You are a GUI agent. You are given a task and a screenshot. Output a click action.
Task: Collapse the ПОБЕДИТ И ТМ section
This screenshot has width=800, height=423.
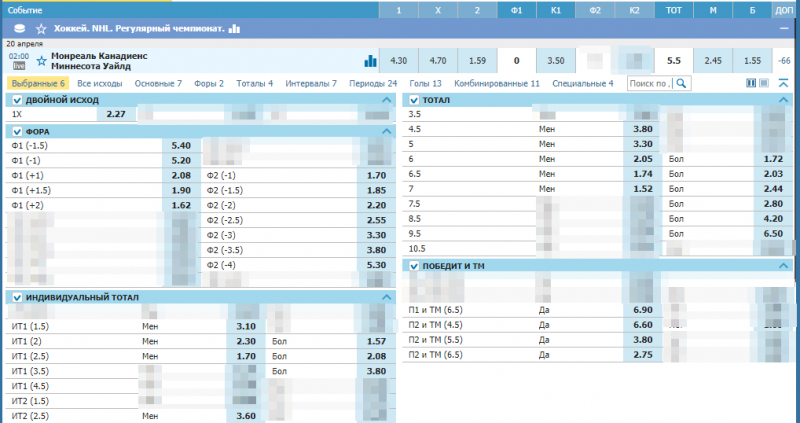point(785,266)
